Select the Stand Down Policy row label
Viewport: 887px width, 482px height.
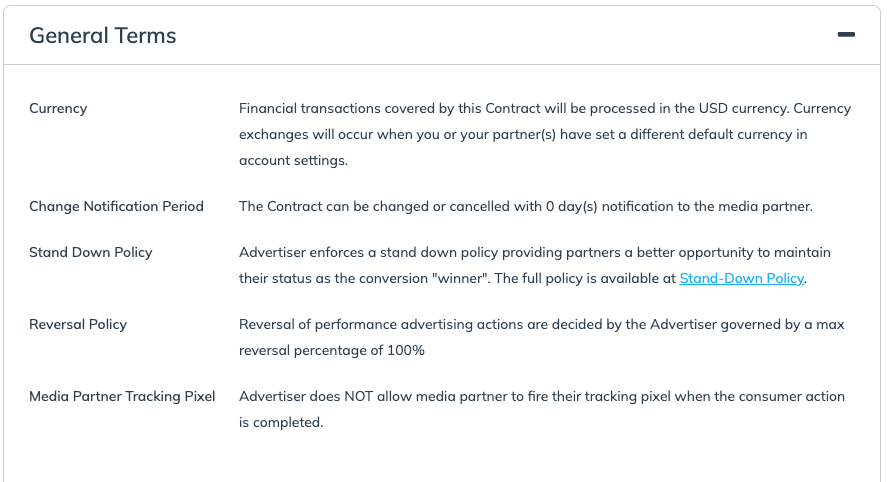(91, 252)
